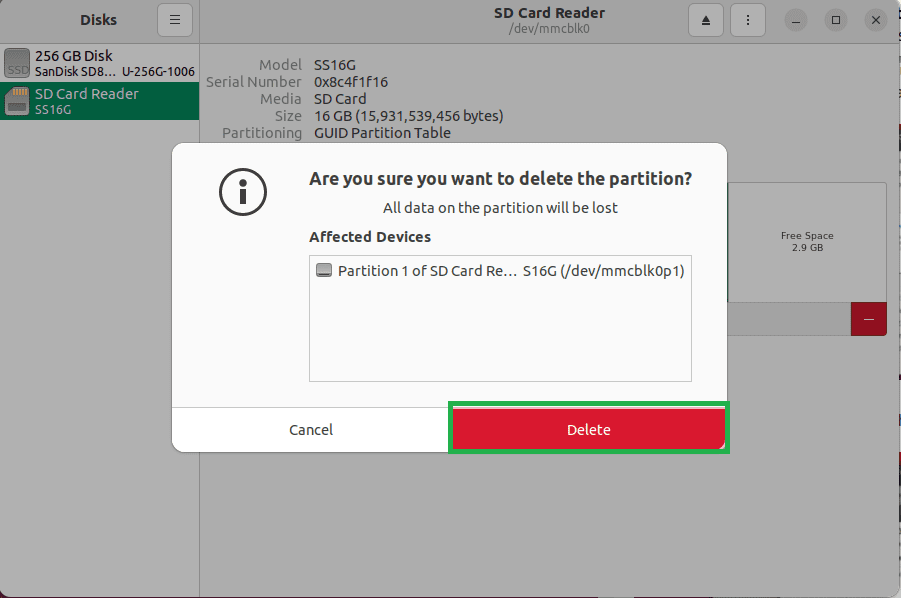Click the Affected Devices heading
The image size is (901, 598).
[x=370, y=237]
